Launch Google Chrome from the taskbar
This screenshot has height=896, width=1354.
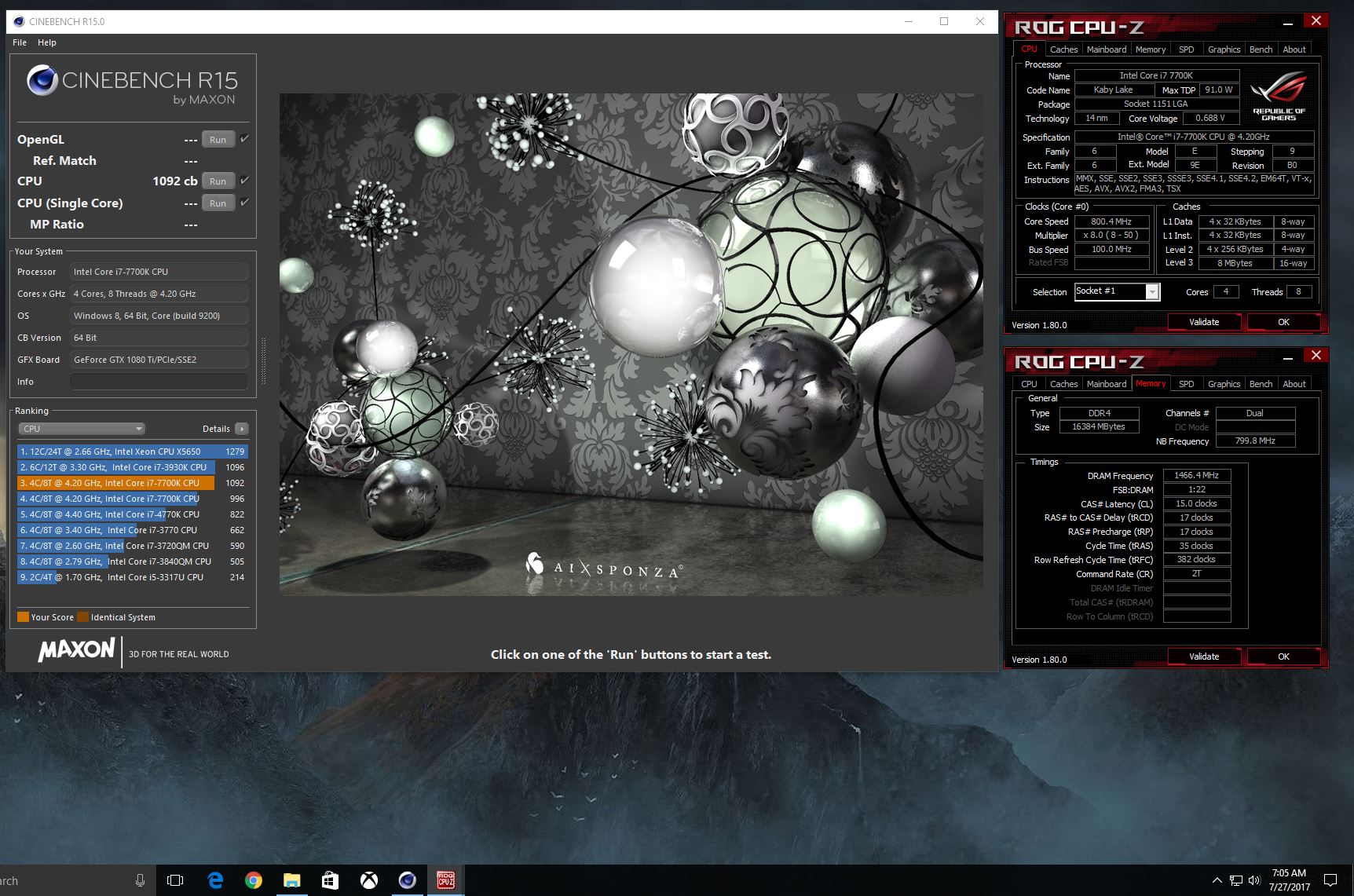[x=253, y=880]
